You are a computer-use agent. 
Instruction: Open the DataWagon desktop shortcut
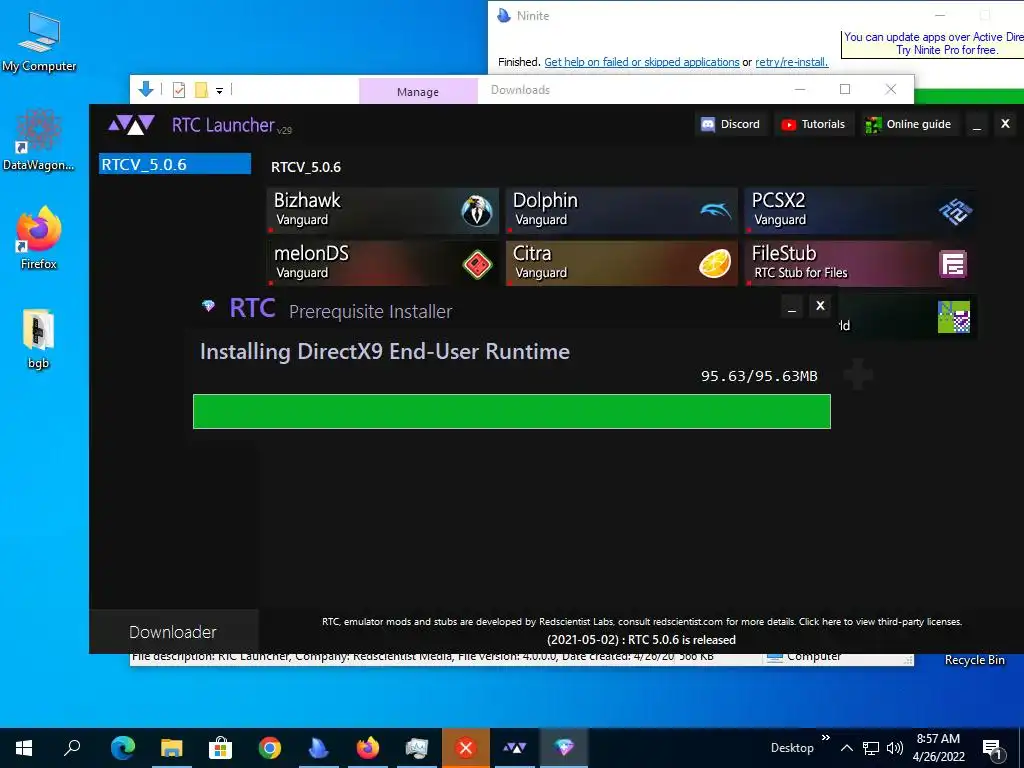(x=39, y=140)
